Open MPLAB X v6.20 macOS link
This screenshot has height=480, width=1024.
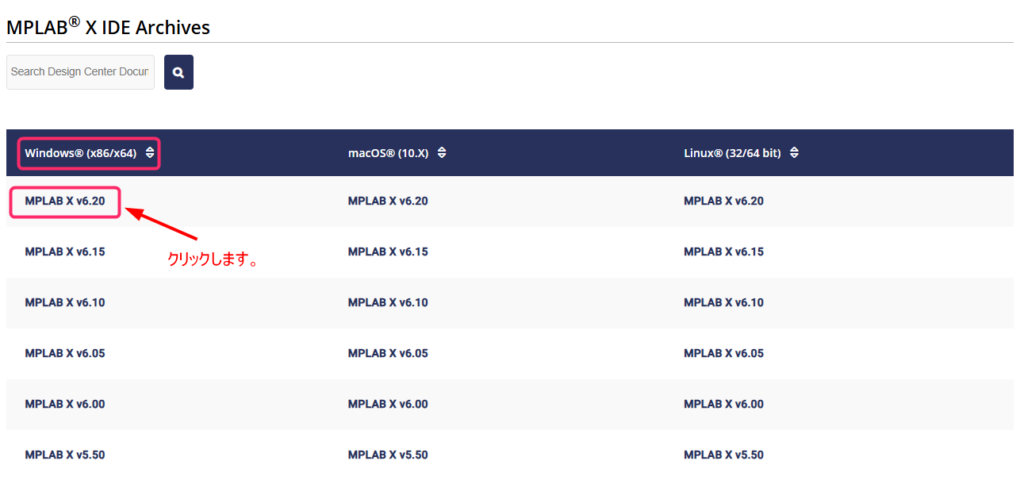tap(388, 202)
